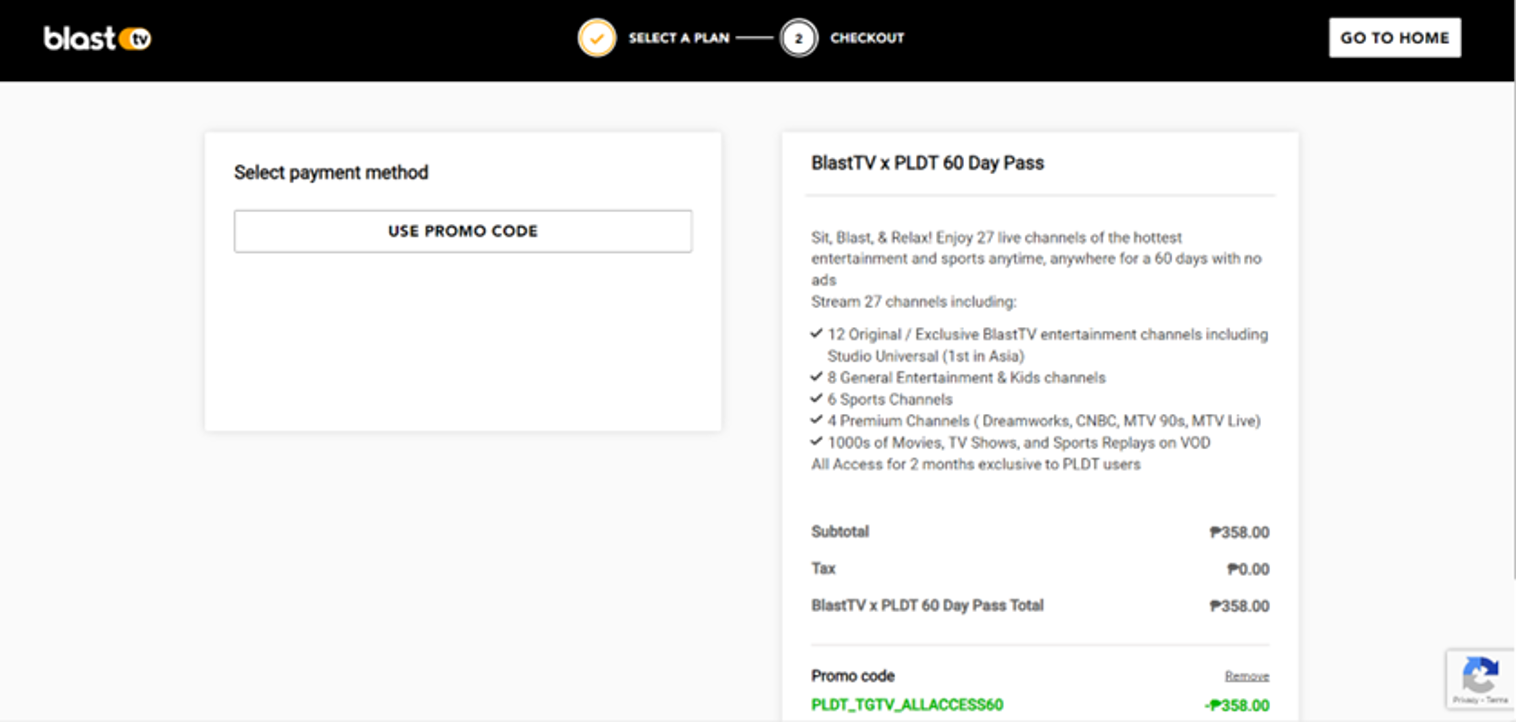Click the checkmark beside 6 Sports Channels
The image size is (1516, 722).
817,399
